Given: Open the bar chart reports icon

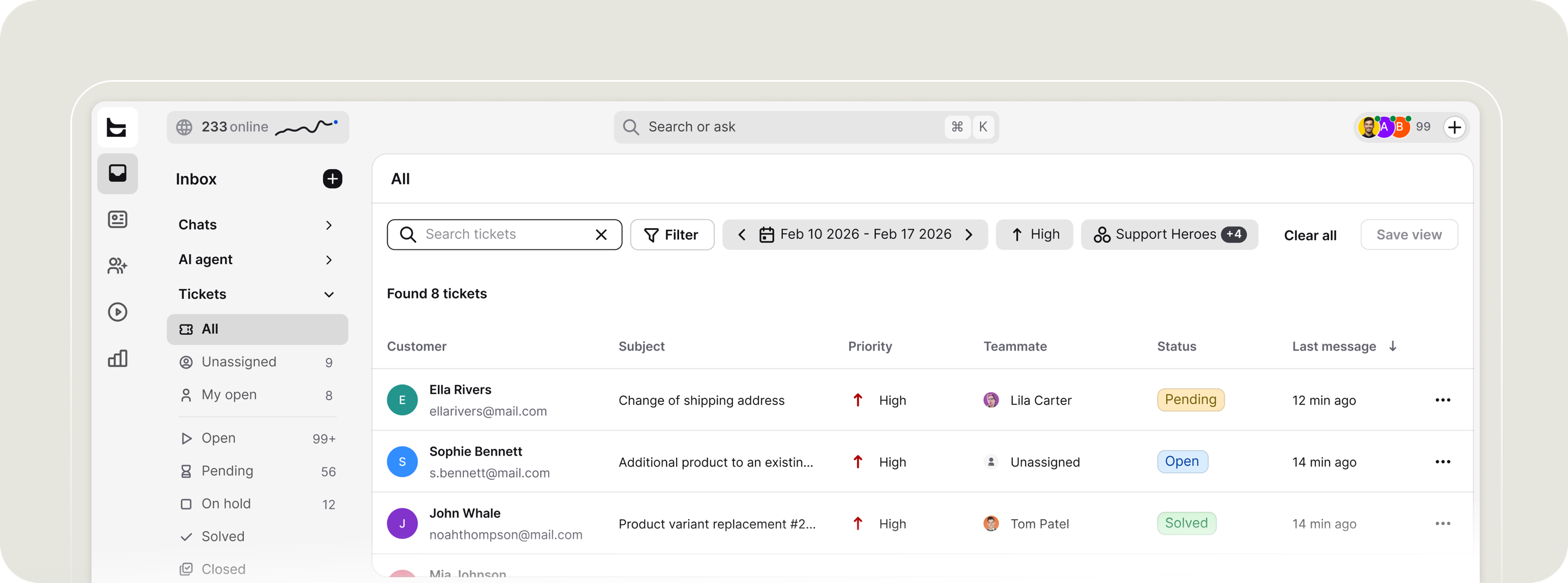Looking at the screenshot, I should click(x=118, y=358).
